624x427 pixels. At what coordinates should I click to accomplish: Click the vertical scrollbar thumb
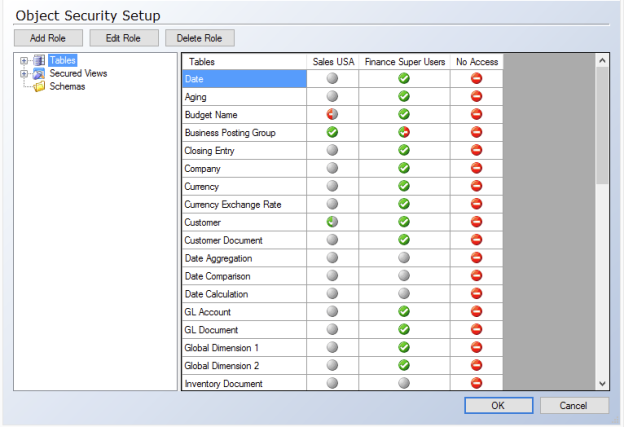click(x=602, y=125)
